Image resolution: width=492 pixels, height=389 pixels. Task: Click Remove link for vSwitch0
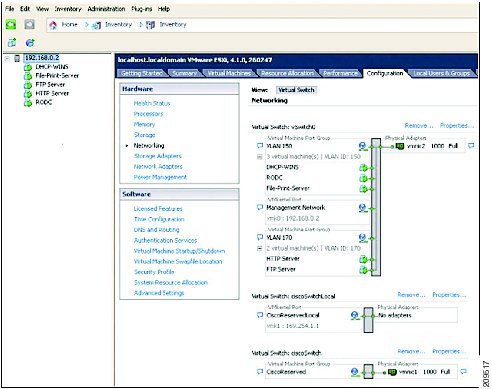[419, 126]
